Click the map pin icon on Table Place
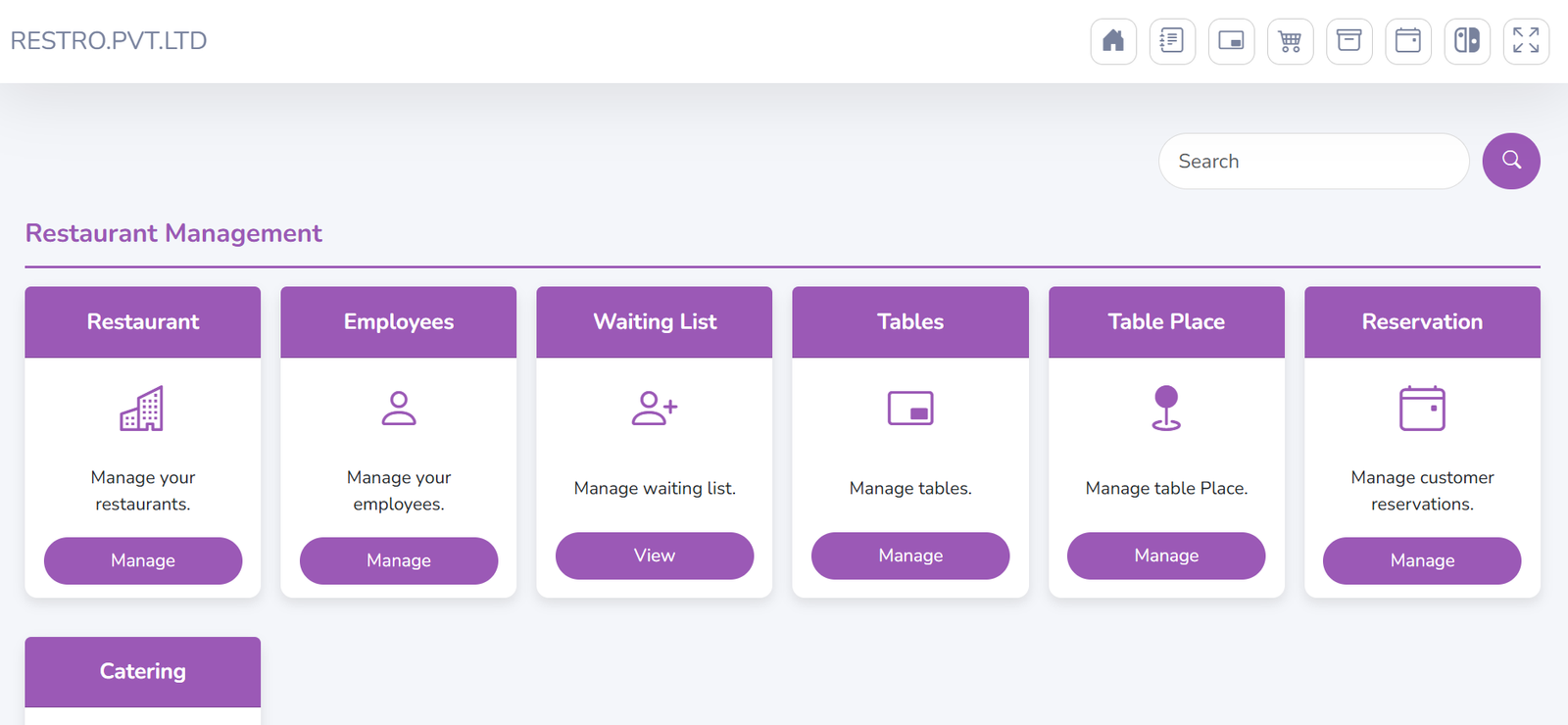This screenshot has width=1568, height=725. click(x=1166, y=409)
